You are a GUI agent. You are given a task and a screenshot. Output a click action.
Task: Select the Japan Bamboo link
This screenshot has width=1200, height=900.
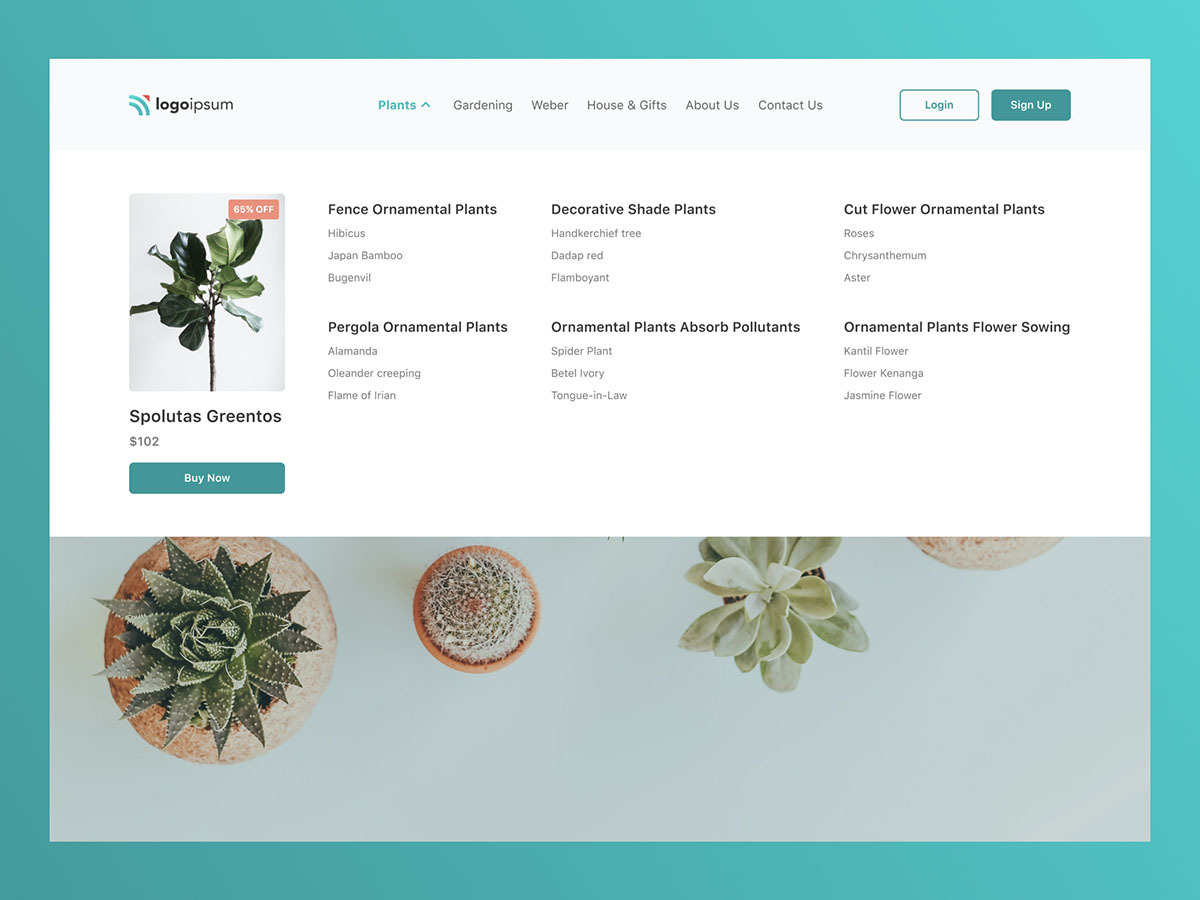click(x=365, y=256)
